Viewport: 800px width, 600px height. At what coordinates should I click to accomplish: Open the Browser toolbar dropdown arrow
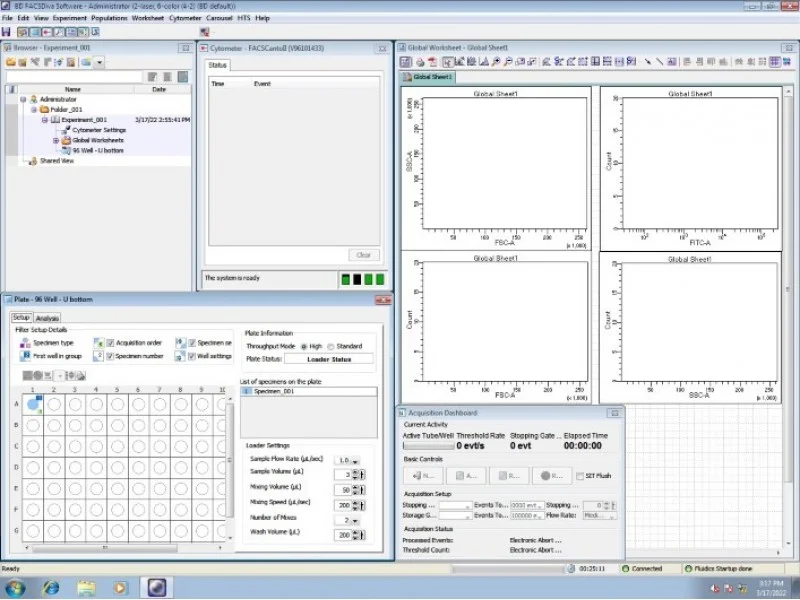[99, 62]
